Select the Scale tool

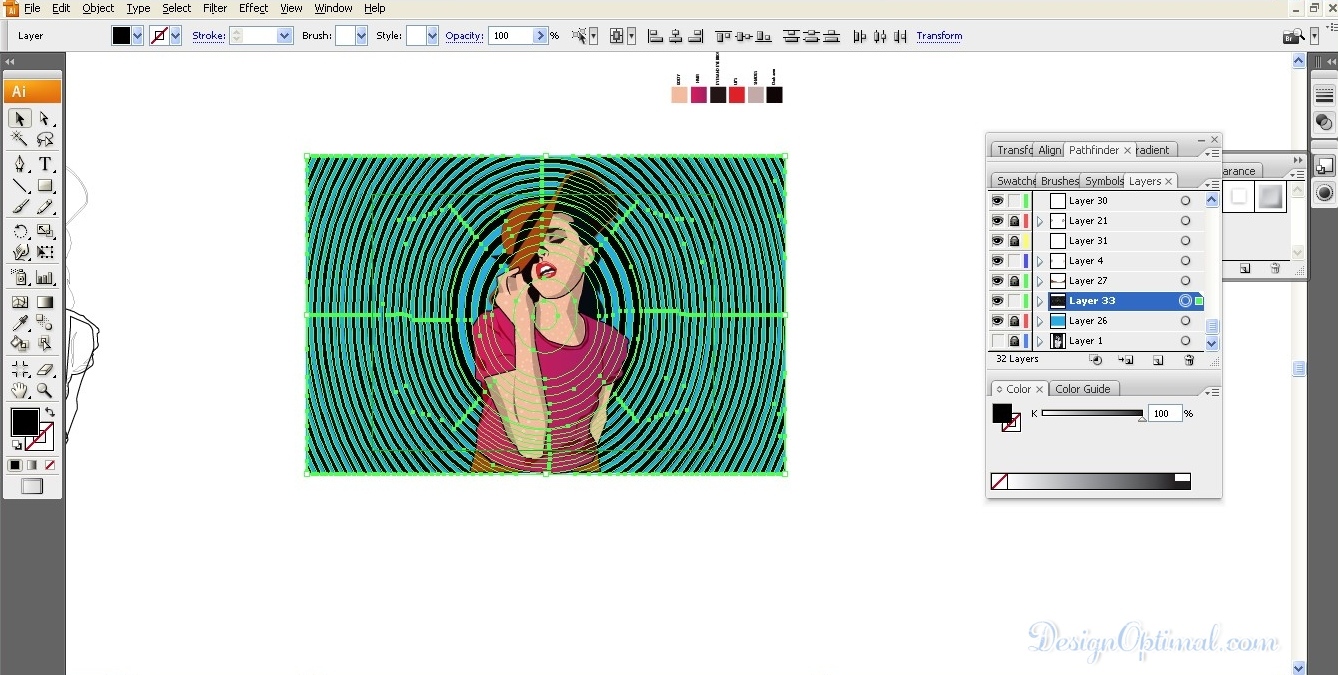[x=45, y=231]
